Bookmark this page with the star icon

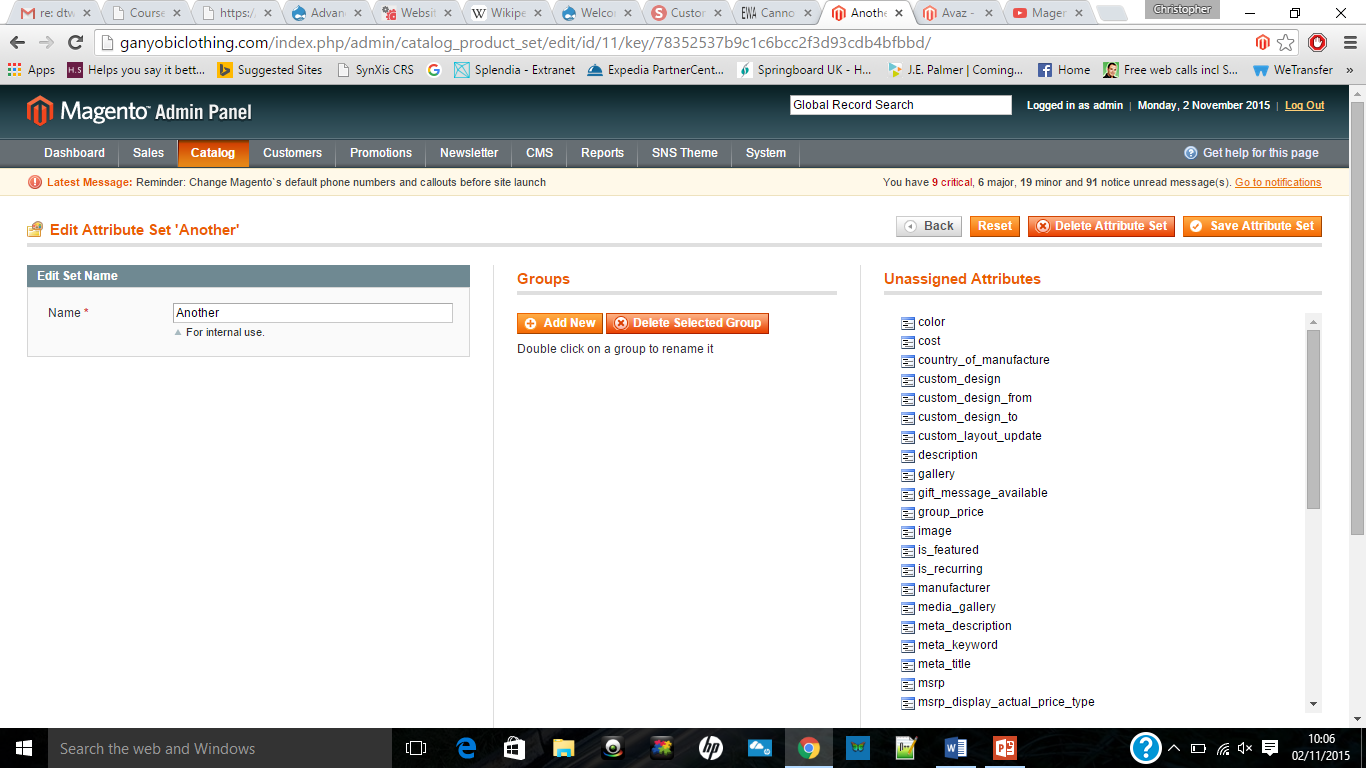[x=1286, y=43]
